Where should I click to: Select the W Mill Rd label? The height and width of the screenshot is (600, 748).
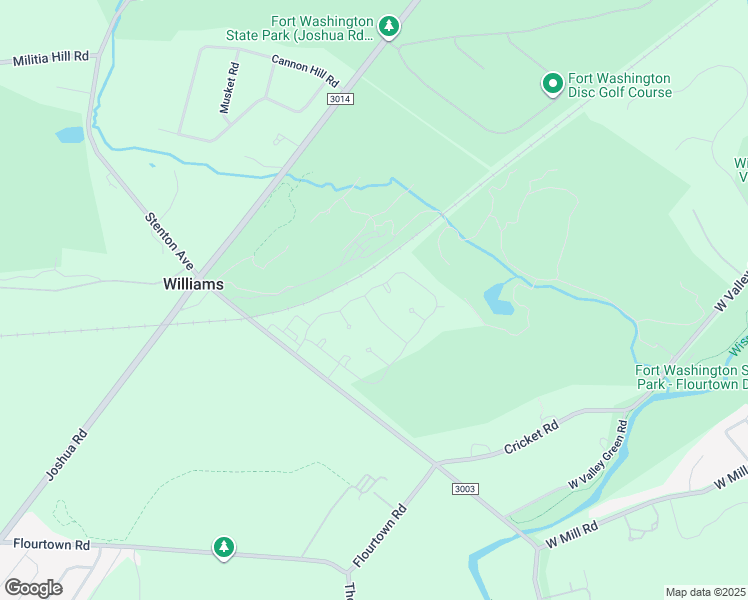click(571, 535)
